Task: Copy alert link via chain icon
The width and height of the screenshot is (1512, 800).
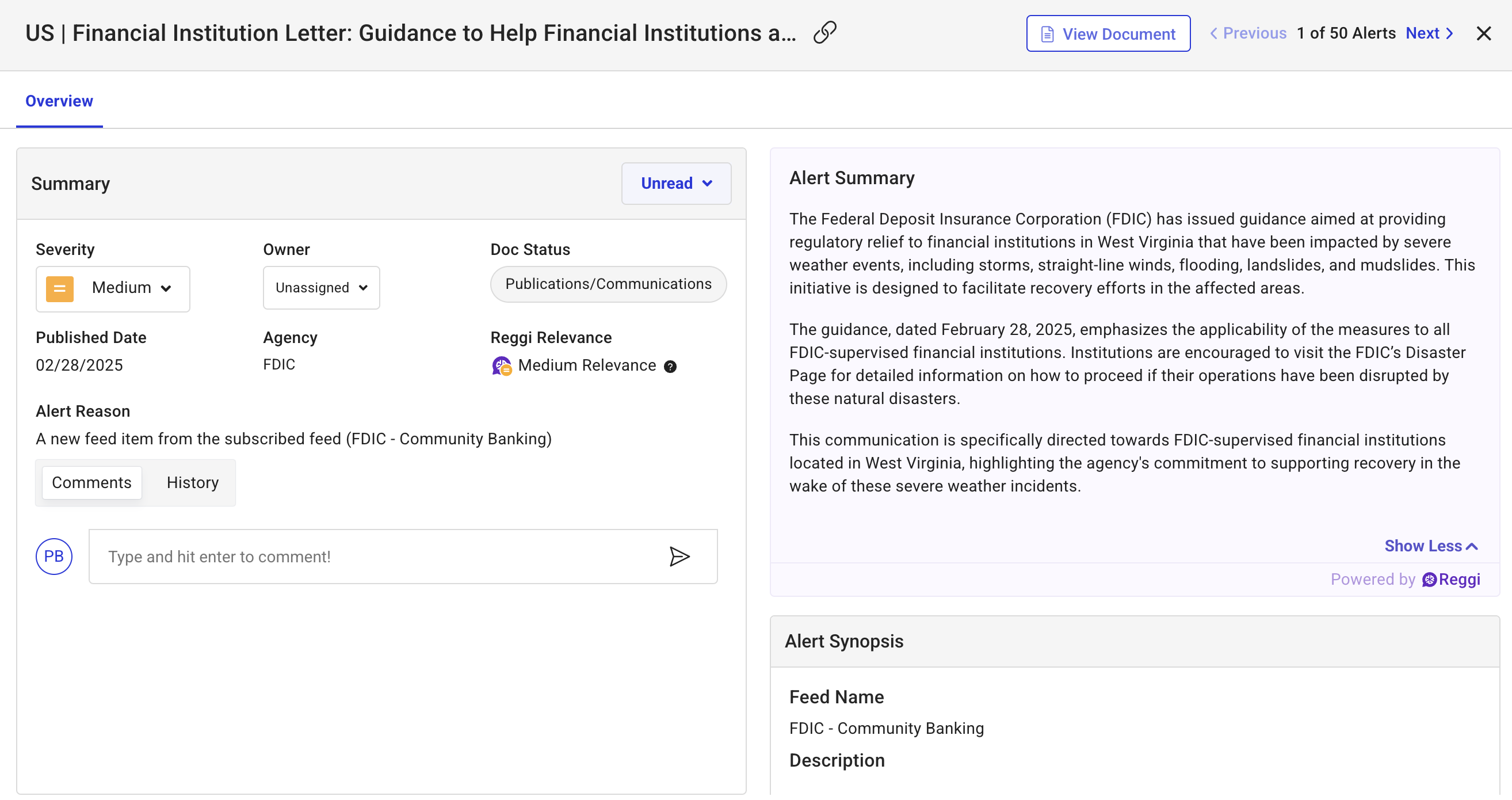Action: pos(824,33)
